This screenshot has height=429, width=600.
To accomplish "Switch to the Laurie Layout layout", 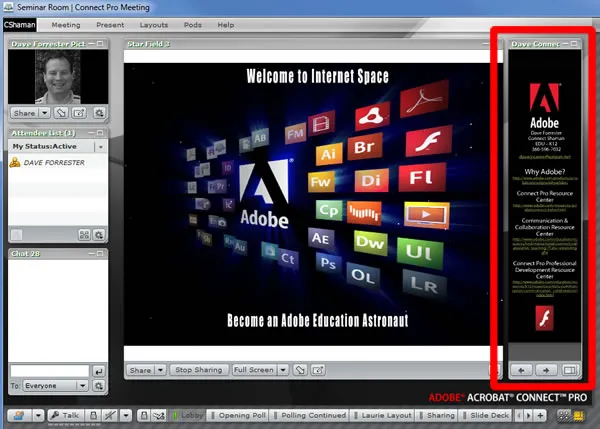I will (x=383, y=415).
